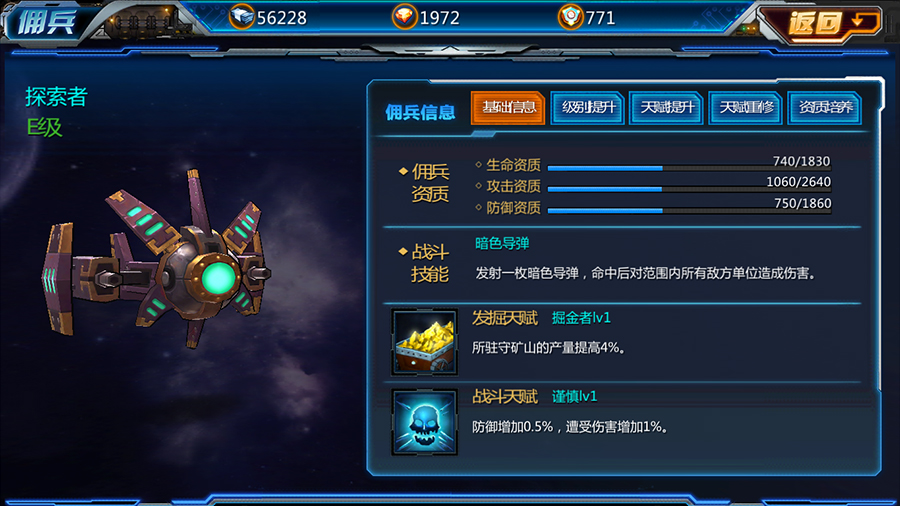
Task: Open the 天赋重修 tab
Action: click(746, 108)
